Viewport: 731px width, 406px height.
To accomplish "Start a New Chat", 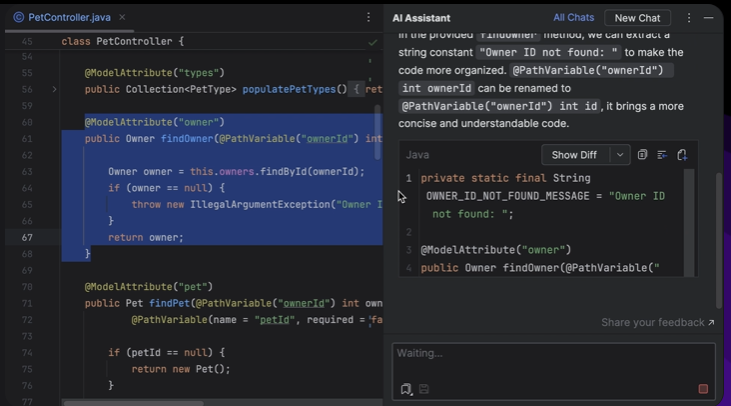I will [637, 18].
